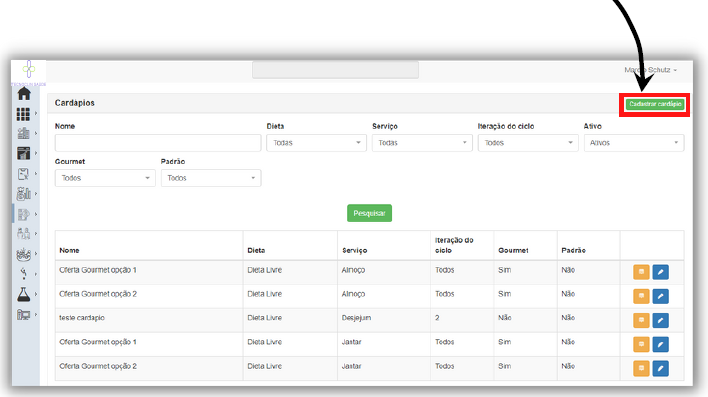Click the Dieta column header in the table
This screenshot has height=397, width=708.
[x=256, y=250]
